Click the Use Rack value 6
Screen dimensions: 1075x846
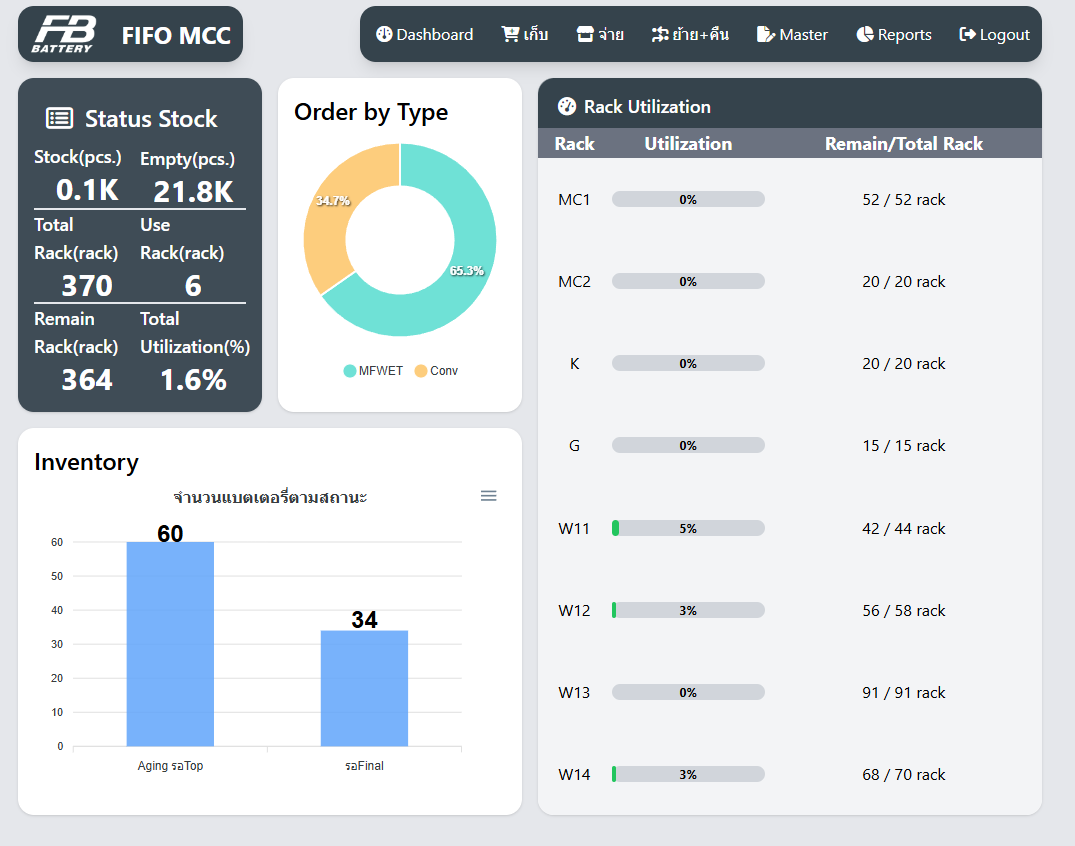click(x=193, y=285)
